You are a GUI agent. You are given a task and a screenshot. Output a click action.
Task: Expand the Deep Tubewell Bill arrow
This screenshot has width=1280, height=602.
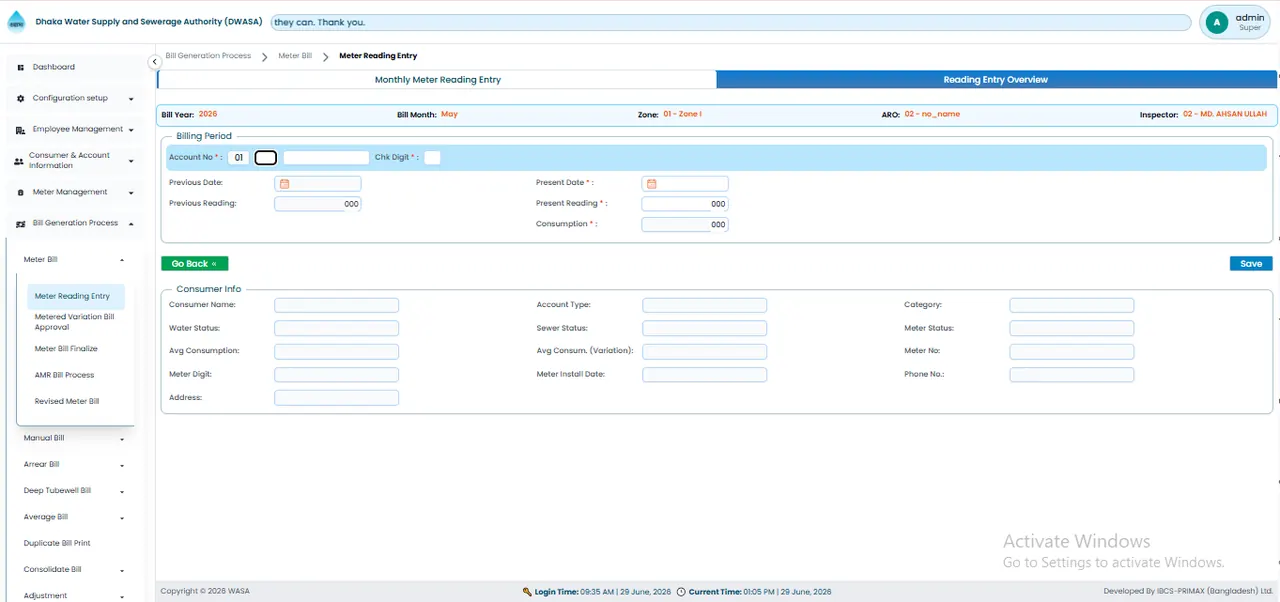(122, 492)
